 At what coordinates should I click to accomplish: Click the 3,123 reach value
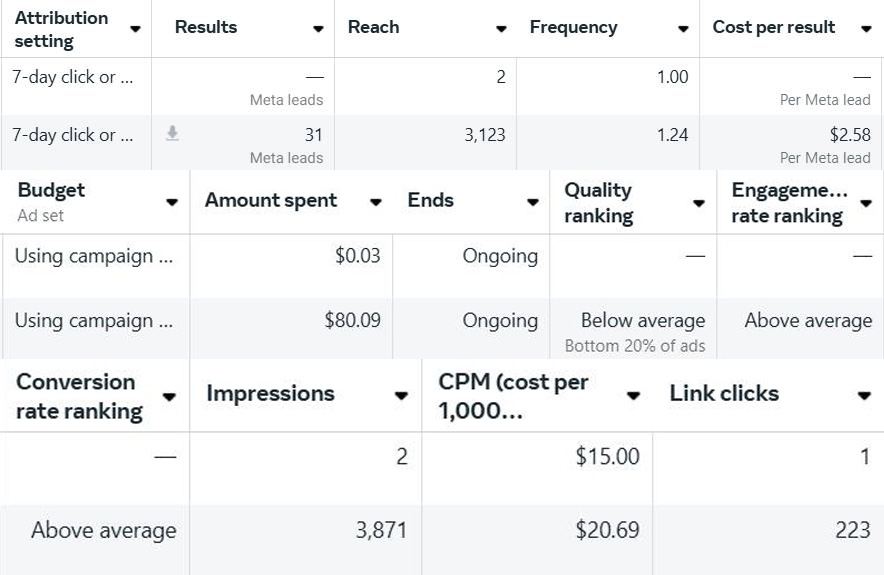click(x=485, y=135)
